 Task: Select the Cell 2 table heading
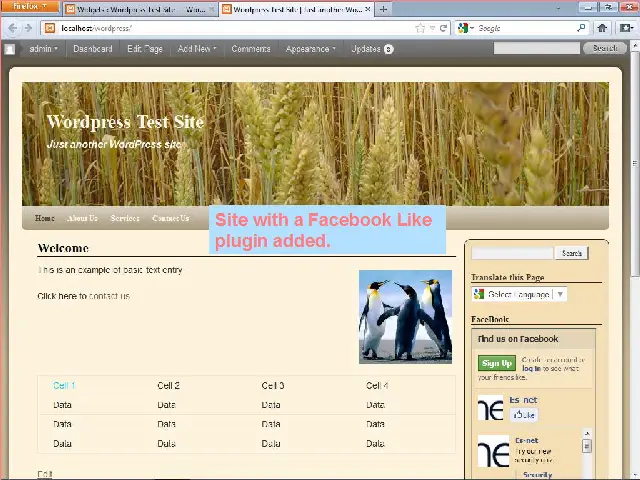[169, 385]
